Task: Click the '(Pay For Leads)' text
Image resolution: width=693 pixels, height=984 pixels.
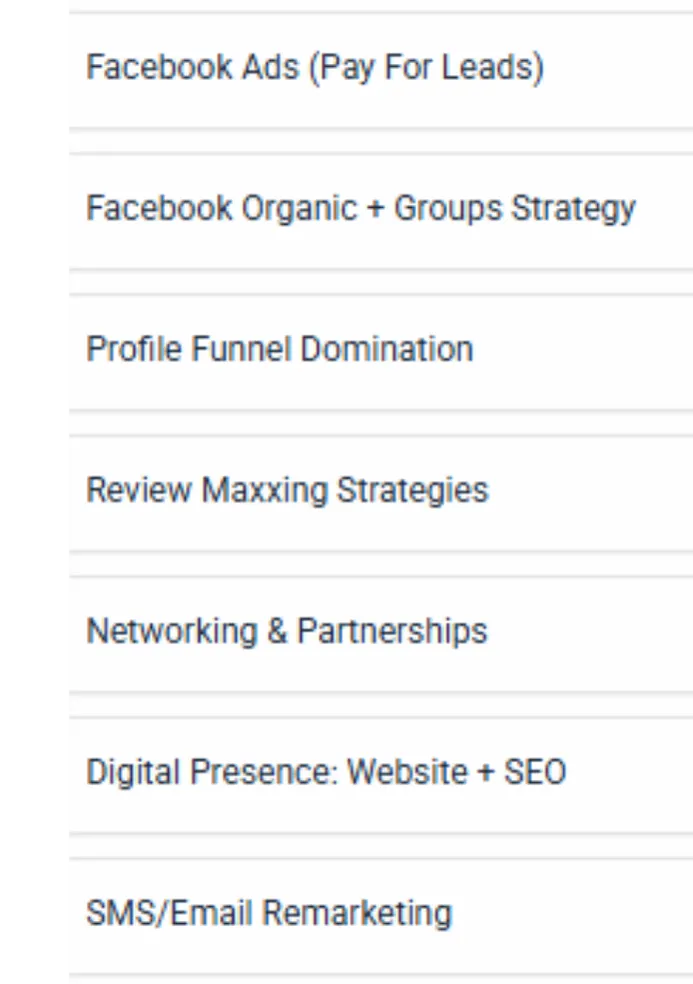Action: tap(426, 68)
